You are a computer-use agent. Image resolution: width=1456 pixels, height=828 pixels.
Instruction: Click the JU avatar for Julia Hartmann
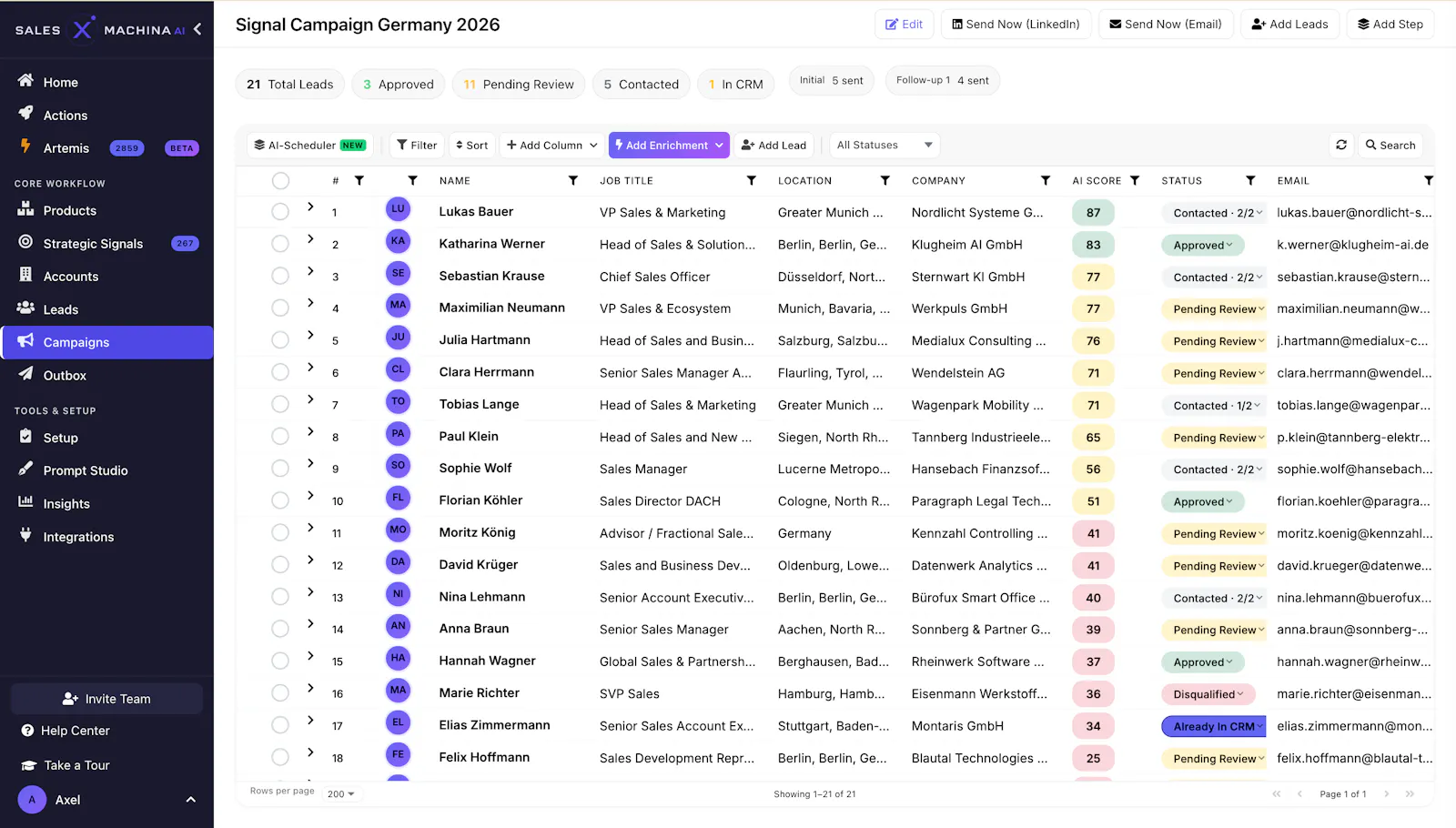(398, 338)
